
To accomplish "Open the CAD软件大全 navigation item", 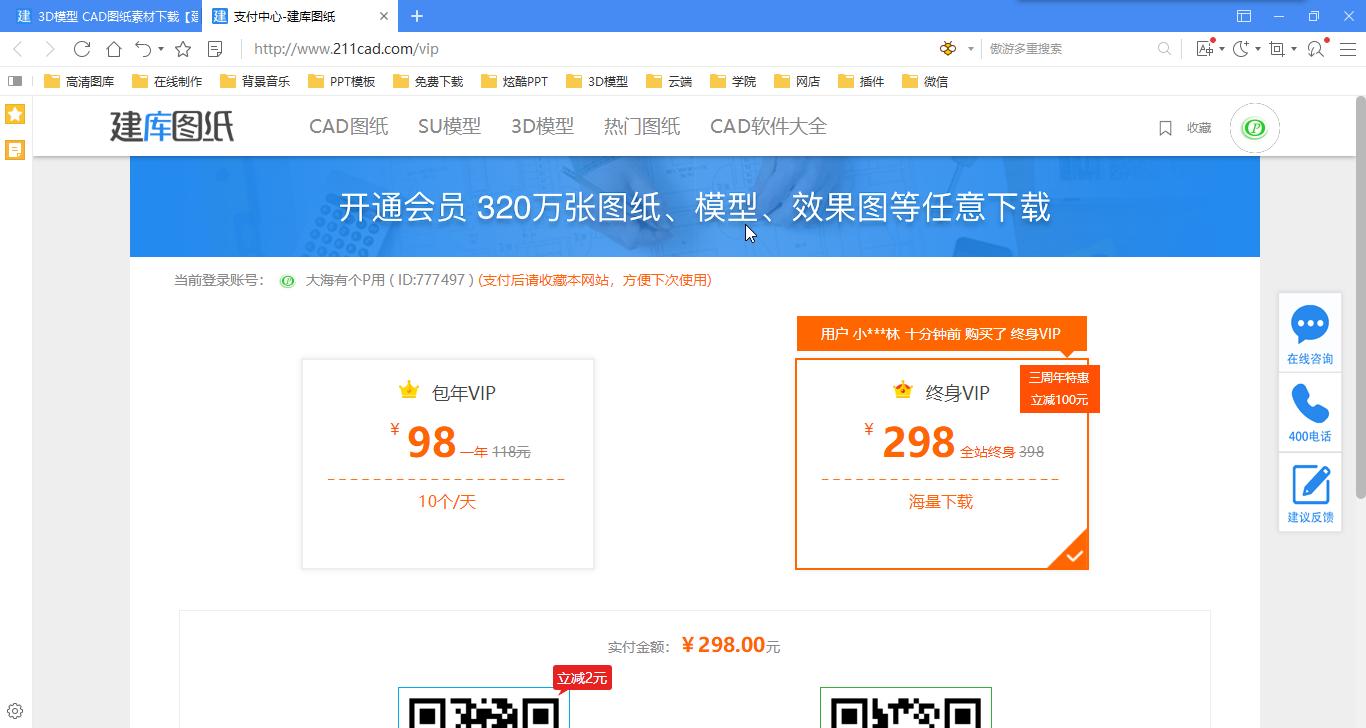I will (x=768, y=126).
